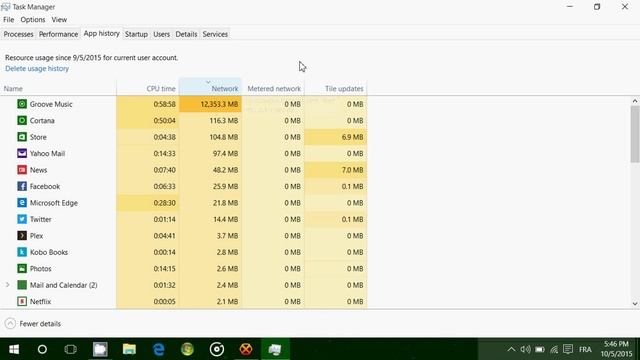
Task: Check battery status in system tray
Action: tap(540, 349)
